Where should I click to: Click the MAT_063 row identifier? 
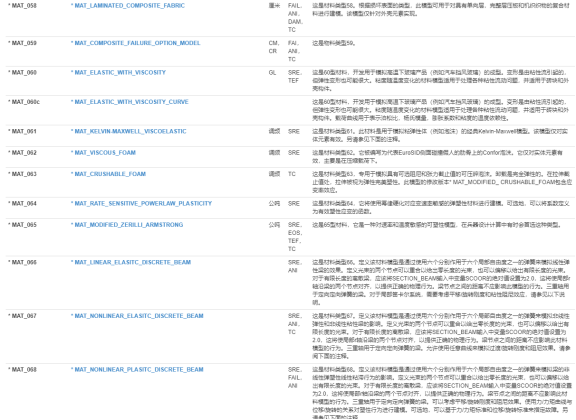tap(22, 174)
